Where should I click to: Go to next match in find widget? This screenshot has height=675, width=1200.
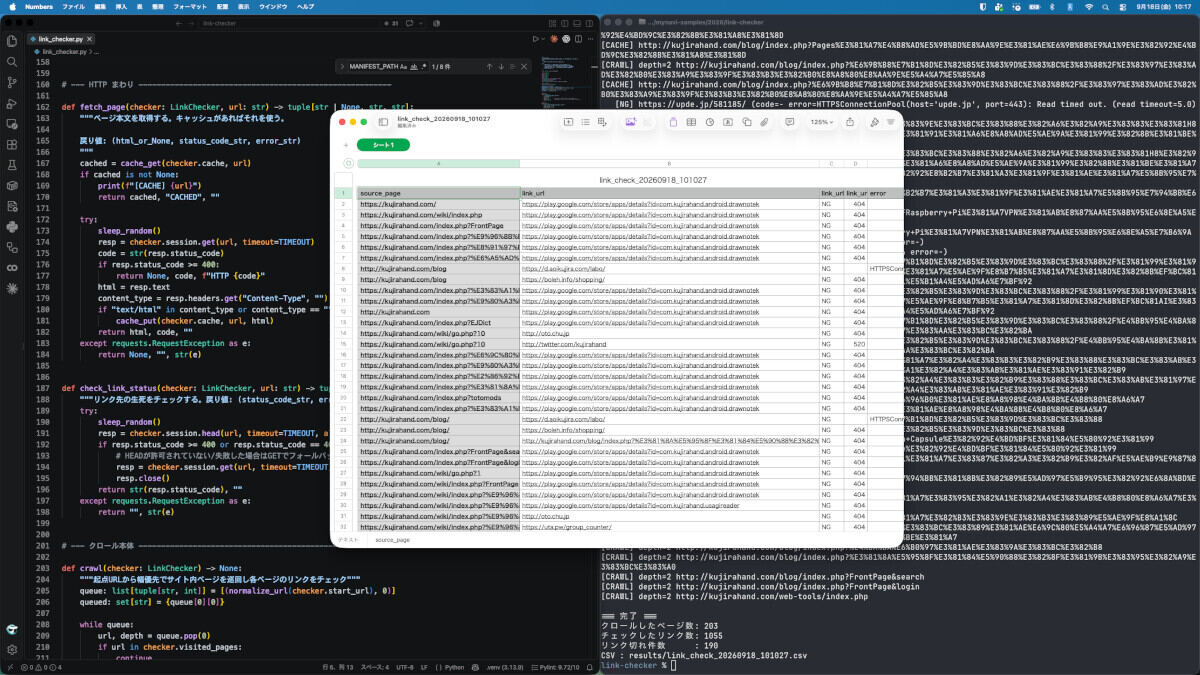(501, 66)
